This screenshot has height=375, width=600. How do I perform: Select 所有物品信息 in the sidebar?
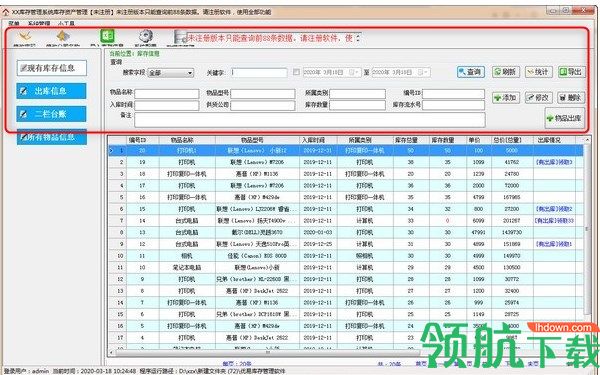[52, 137]
